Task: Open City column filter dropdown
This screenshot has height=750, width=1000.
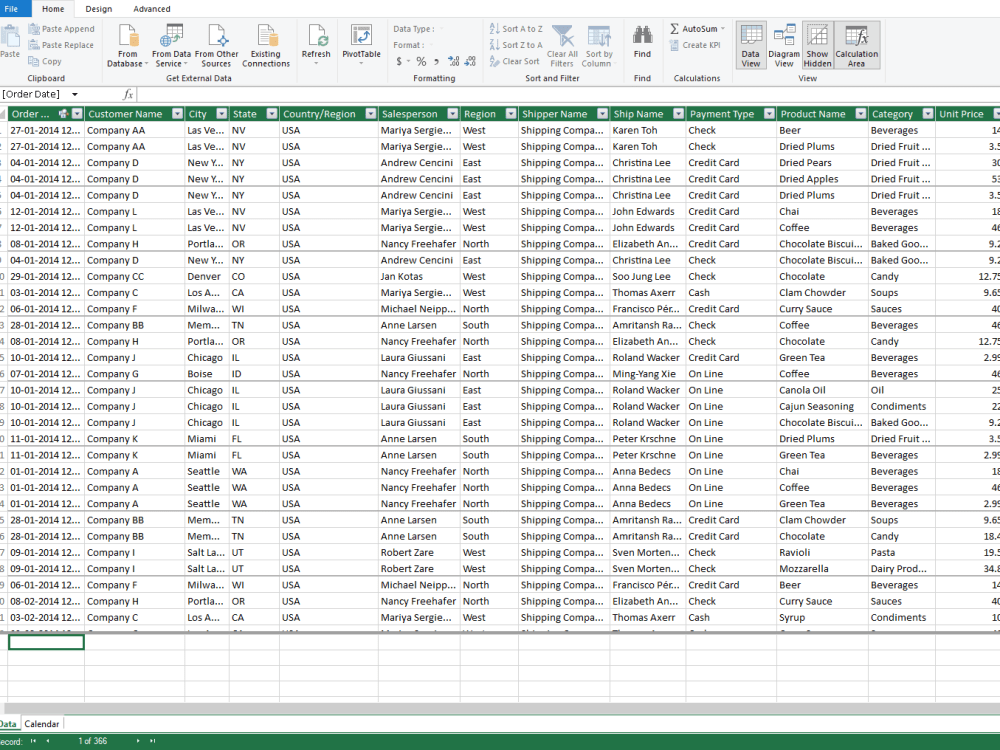Action: (222, 114)
